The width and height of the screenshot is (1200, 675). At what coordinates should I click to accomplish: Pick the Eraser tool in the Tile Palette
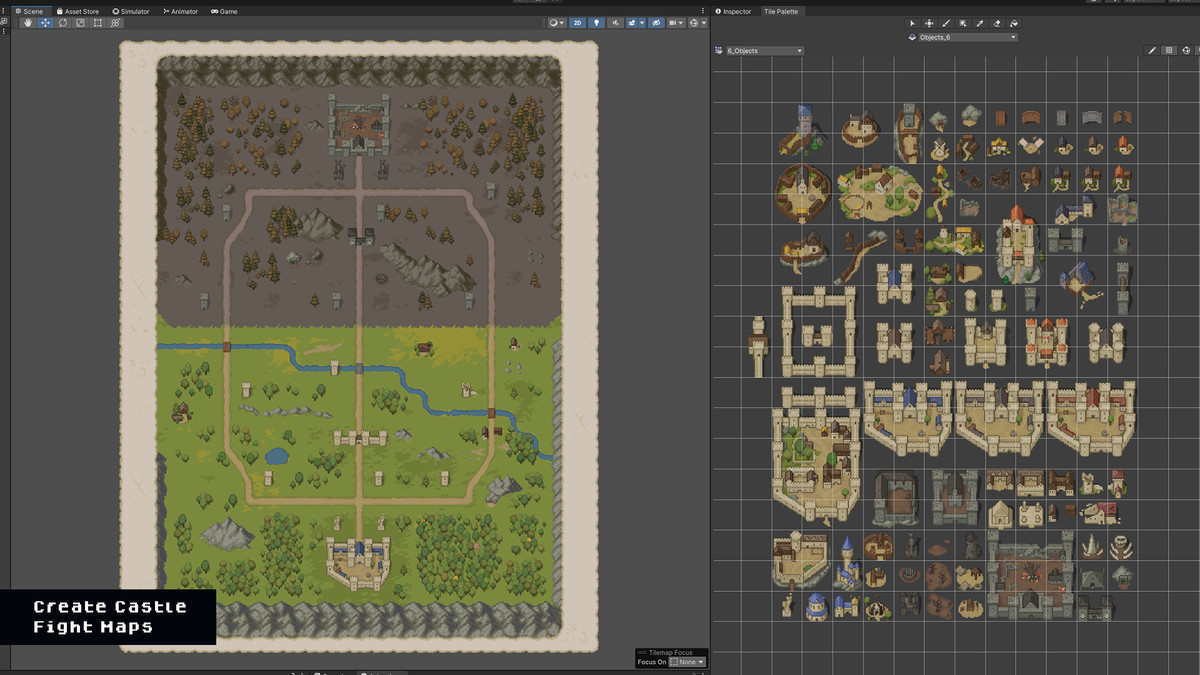pyautogui.click(x=994, y=23)
